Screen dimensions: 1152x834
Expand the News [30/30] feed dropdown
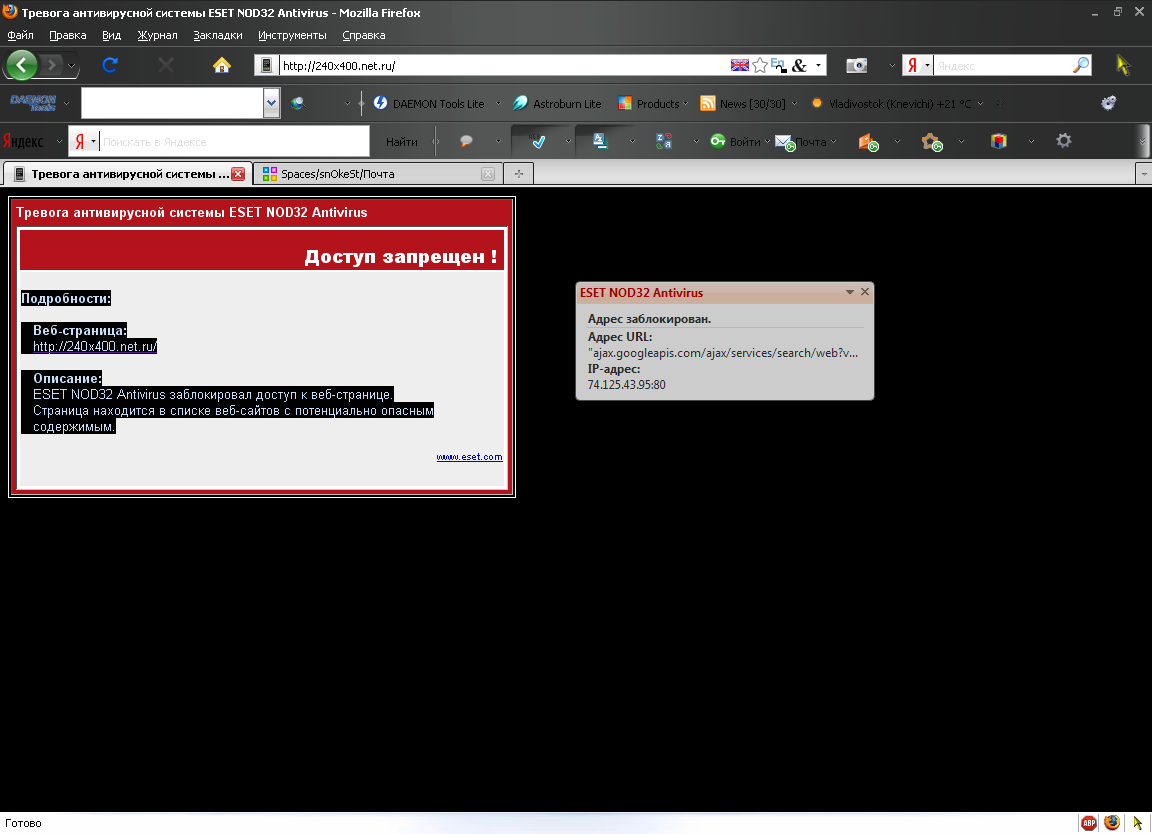point(794,104)
